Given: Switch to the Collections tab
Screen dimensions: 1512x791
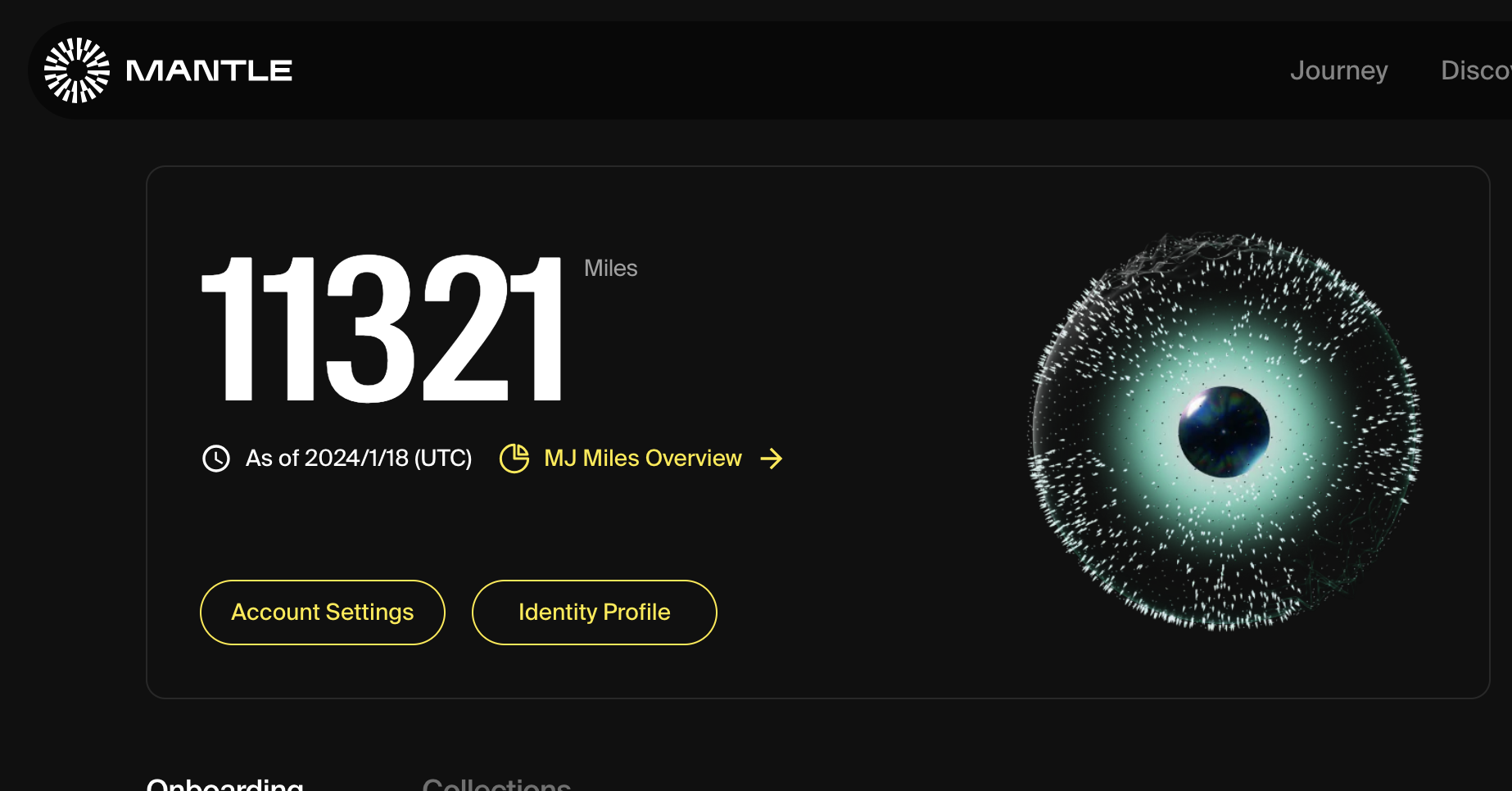Looking at the screenshot, I should coord(496,784).
